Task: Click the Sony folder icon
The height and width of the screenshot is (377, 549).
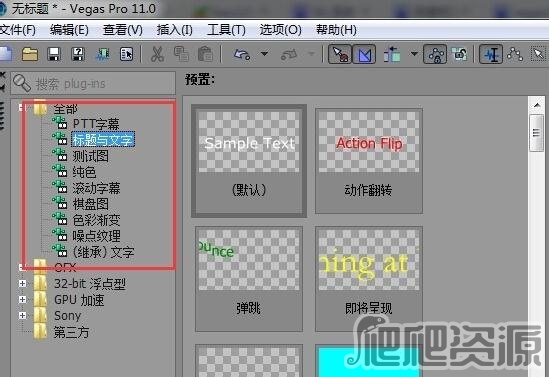Action: coord(40,315)
